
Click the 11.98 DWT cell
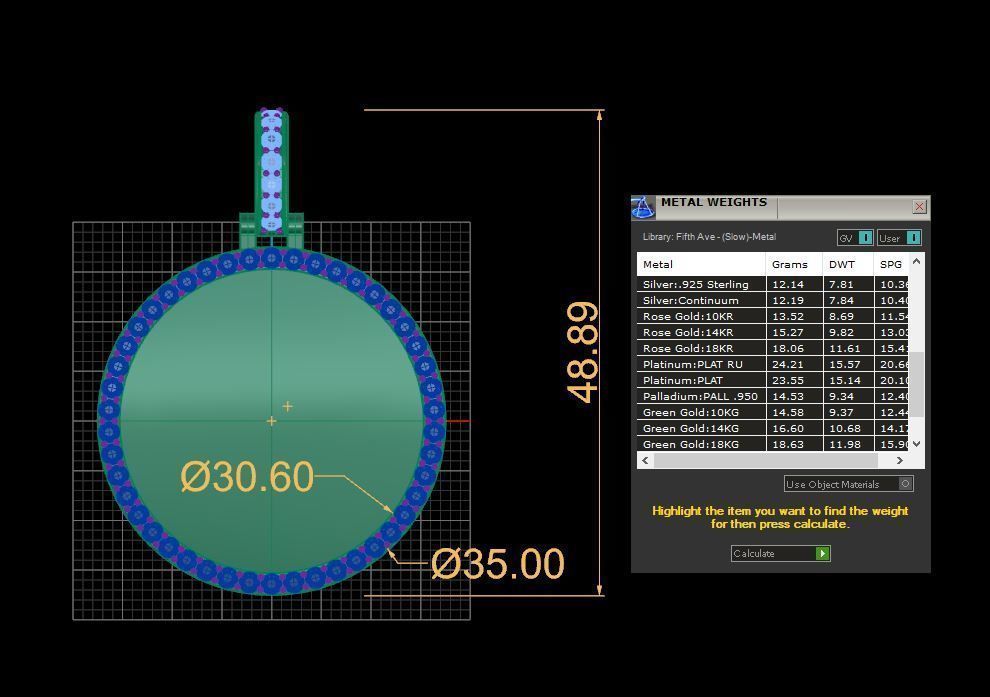point(848,444)
